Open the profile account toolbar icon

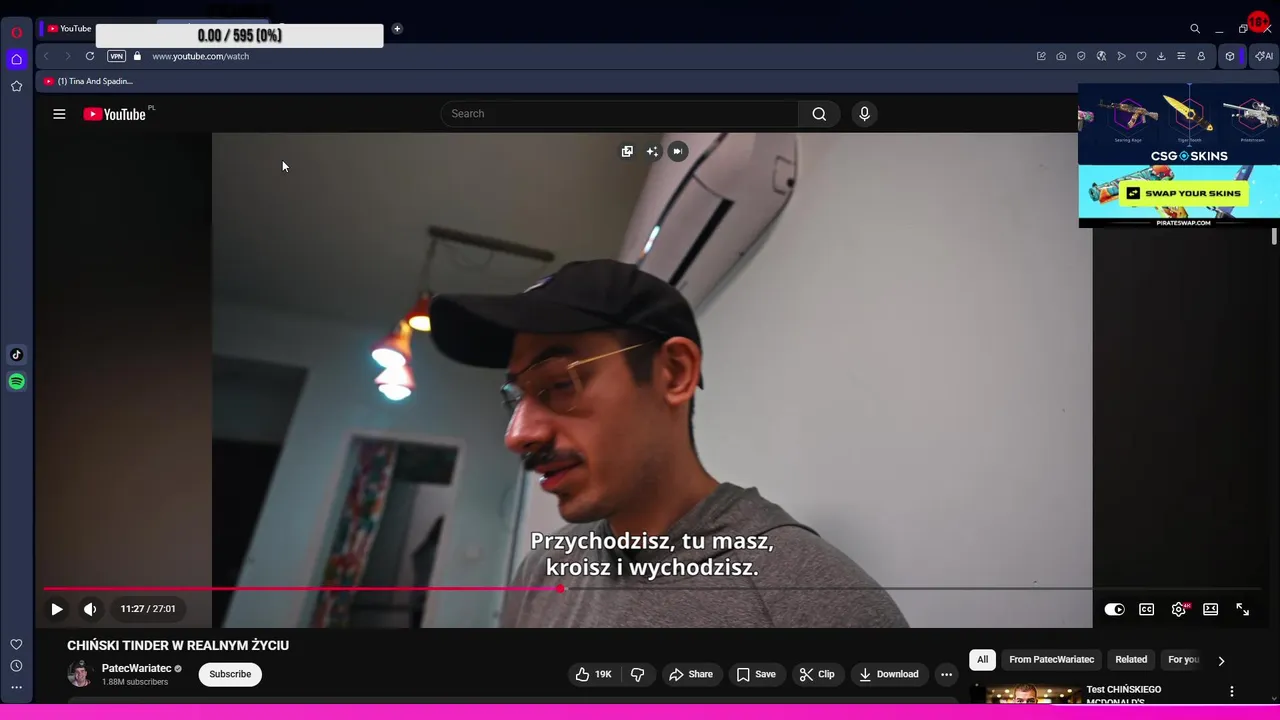coord(1201,56)
